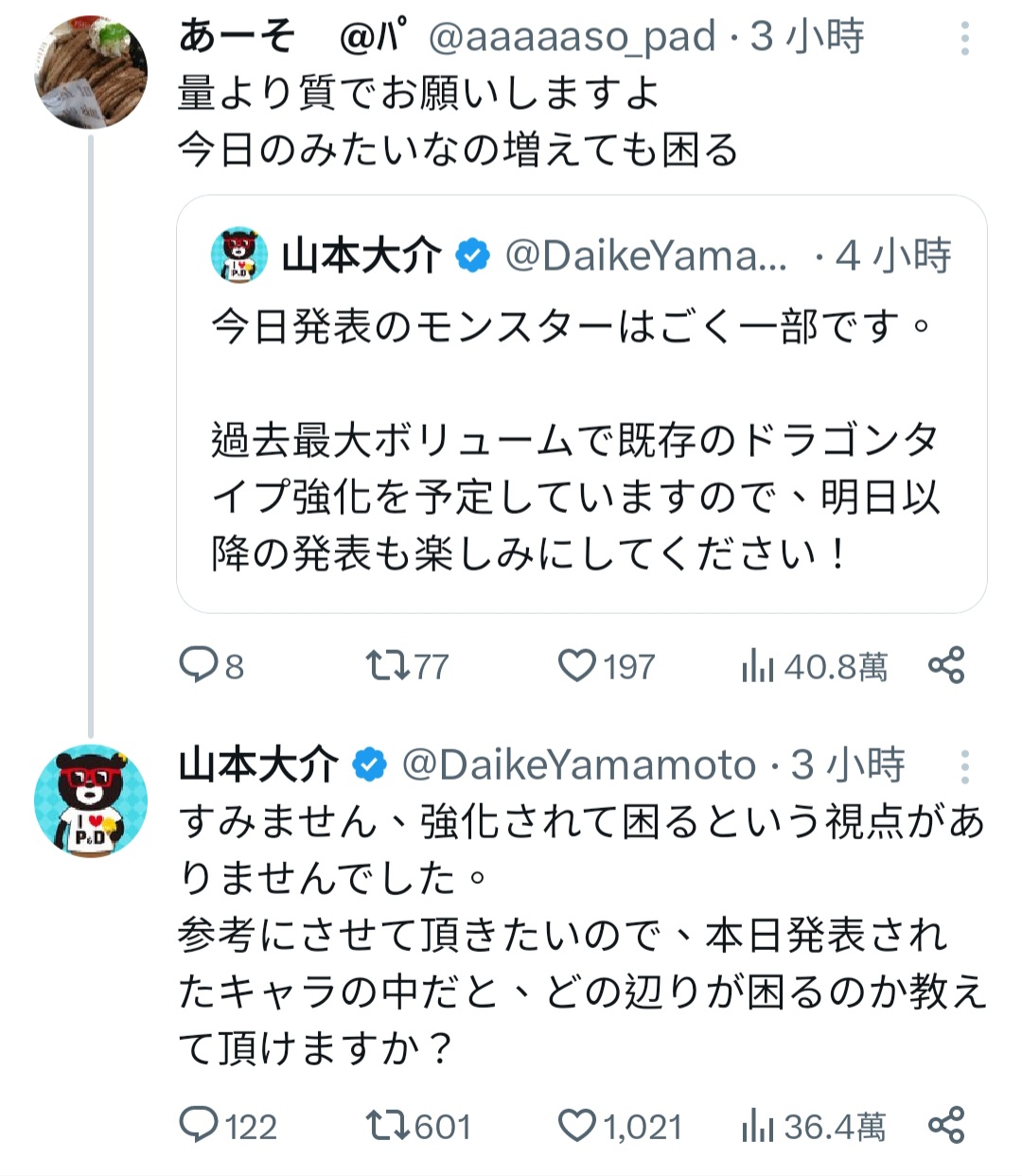
Task: Visit the @DaikeYamamoto handle in the reply
Action: 579,765
